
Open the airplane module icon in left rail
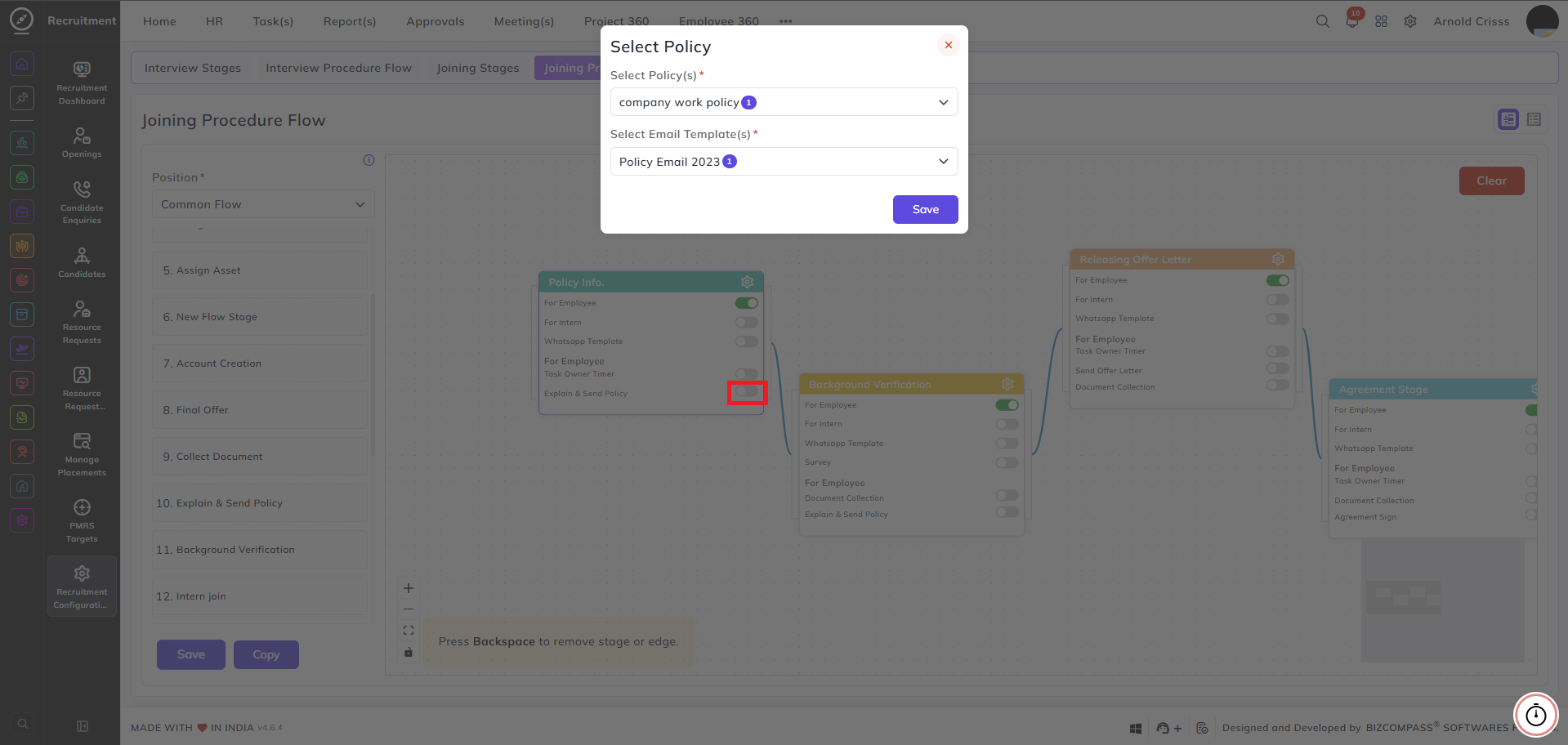[22, 348]
